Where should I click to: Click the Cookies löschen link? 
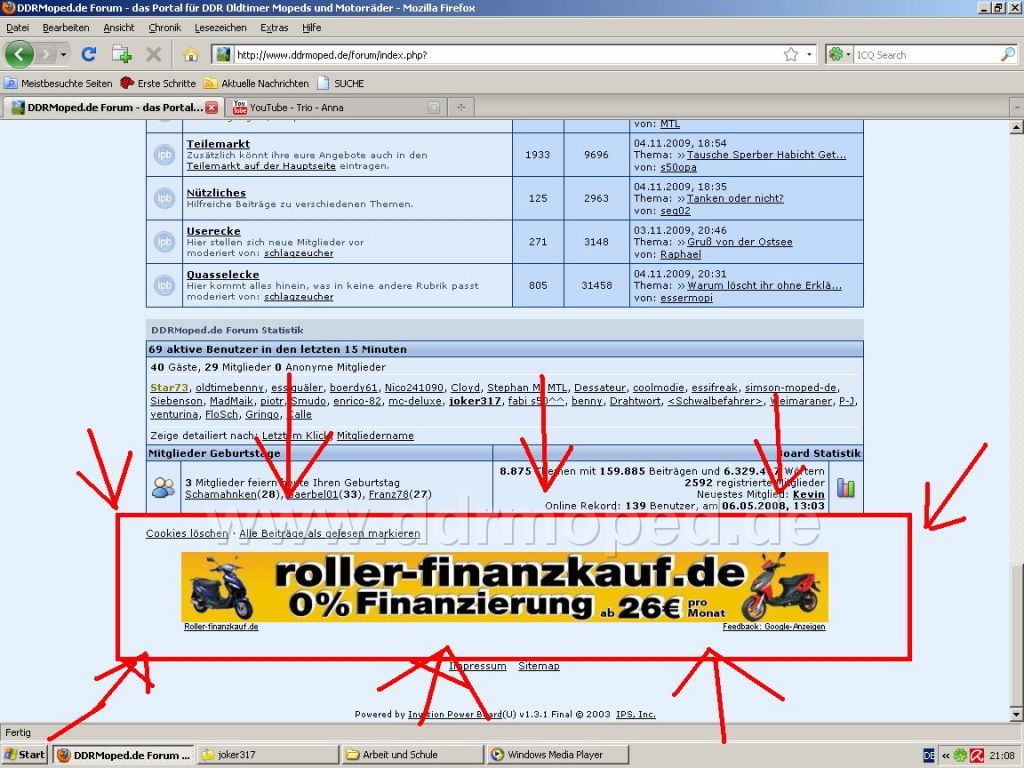point(186,533)
